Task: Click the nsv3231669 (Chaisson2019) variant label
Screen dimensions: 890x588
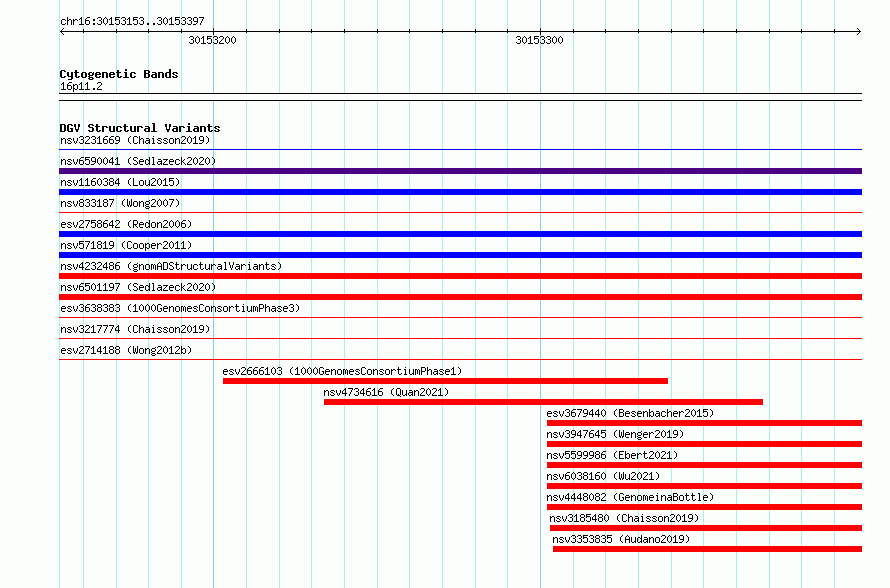Action: pos(135,140)
